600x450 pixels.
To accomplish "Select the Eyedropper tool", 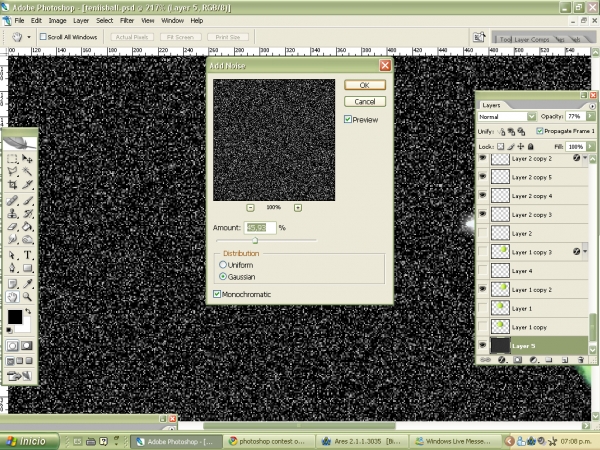I will [27, 284].
